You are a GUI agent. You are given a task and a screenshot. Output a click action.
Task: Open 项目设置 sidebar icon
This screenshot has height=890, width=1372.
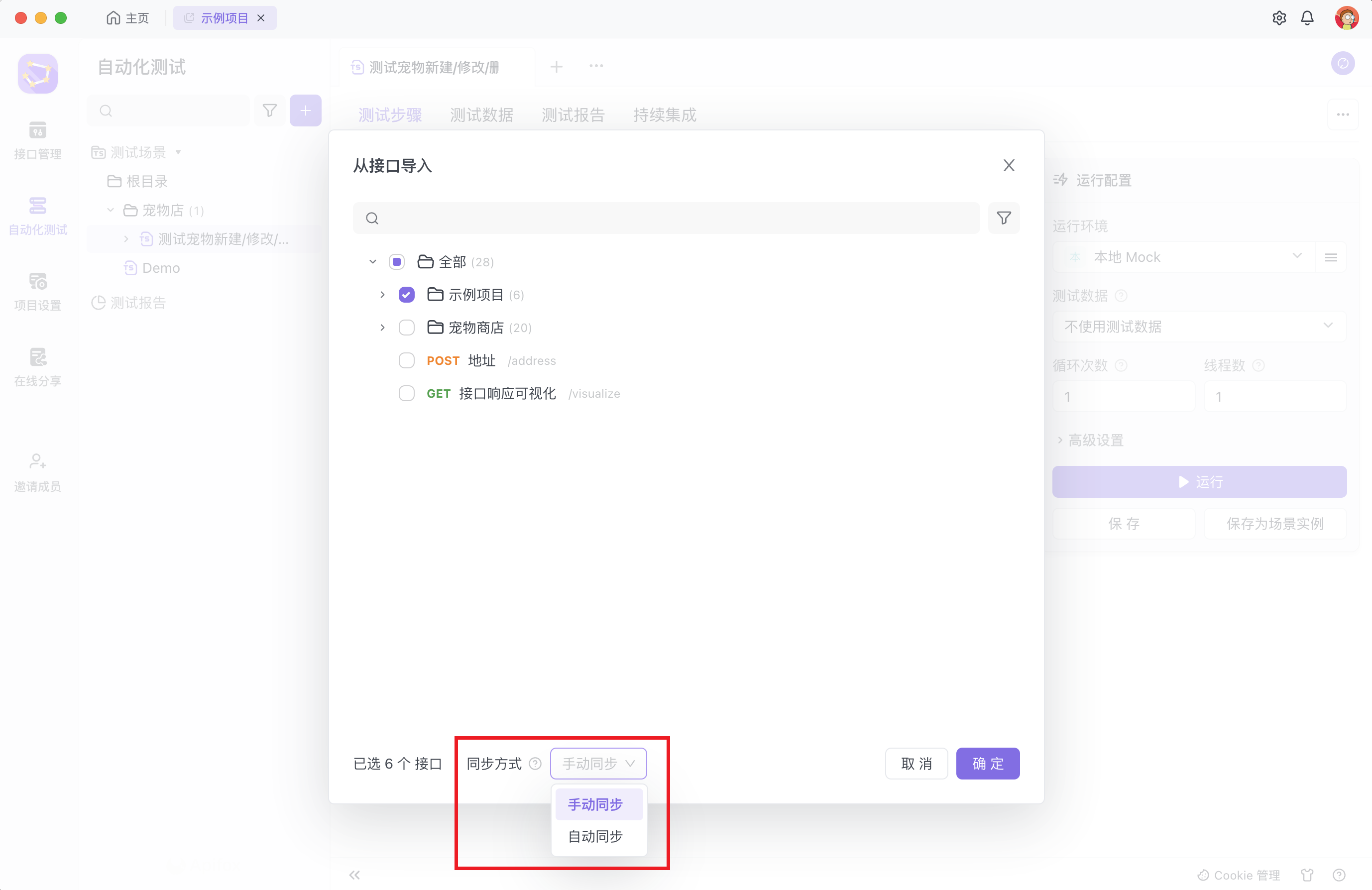tap(37, 291)
